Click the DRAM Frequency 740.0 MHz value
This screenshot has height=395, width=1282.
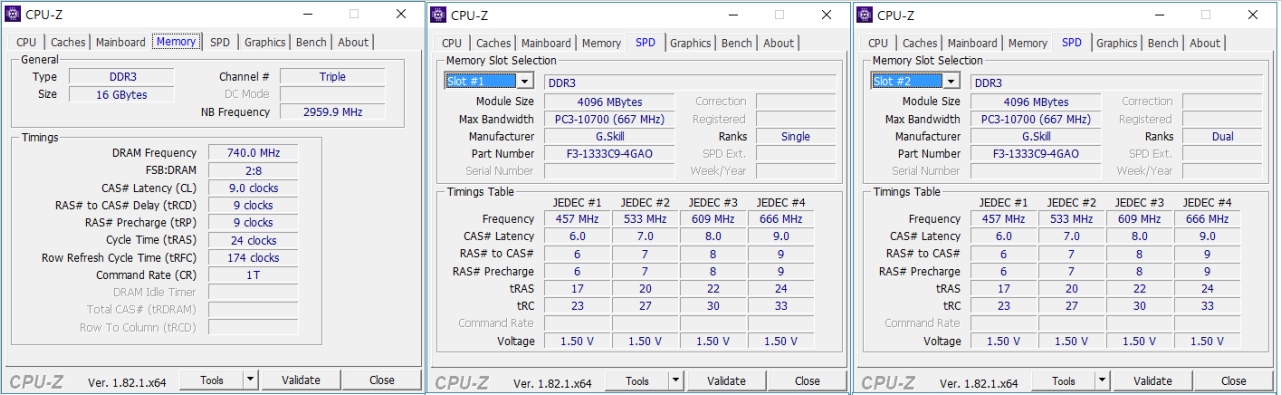253,153
